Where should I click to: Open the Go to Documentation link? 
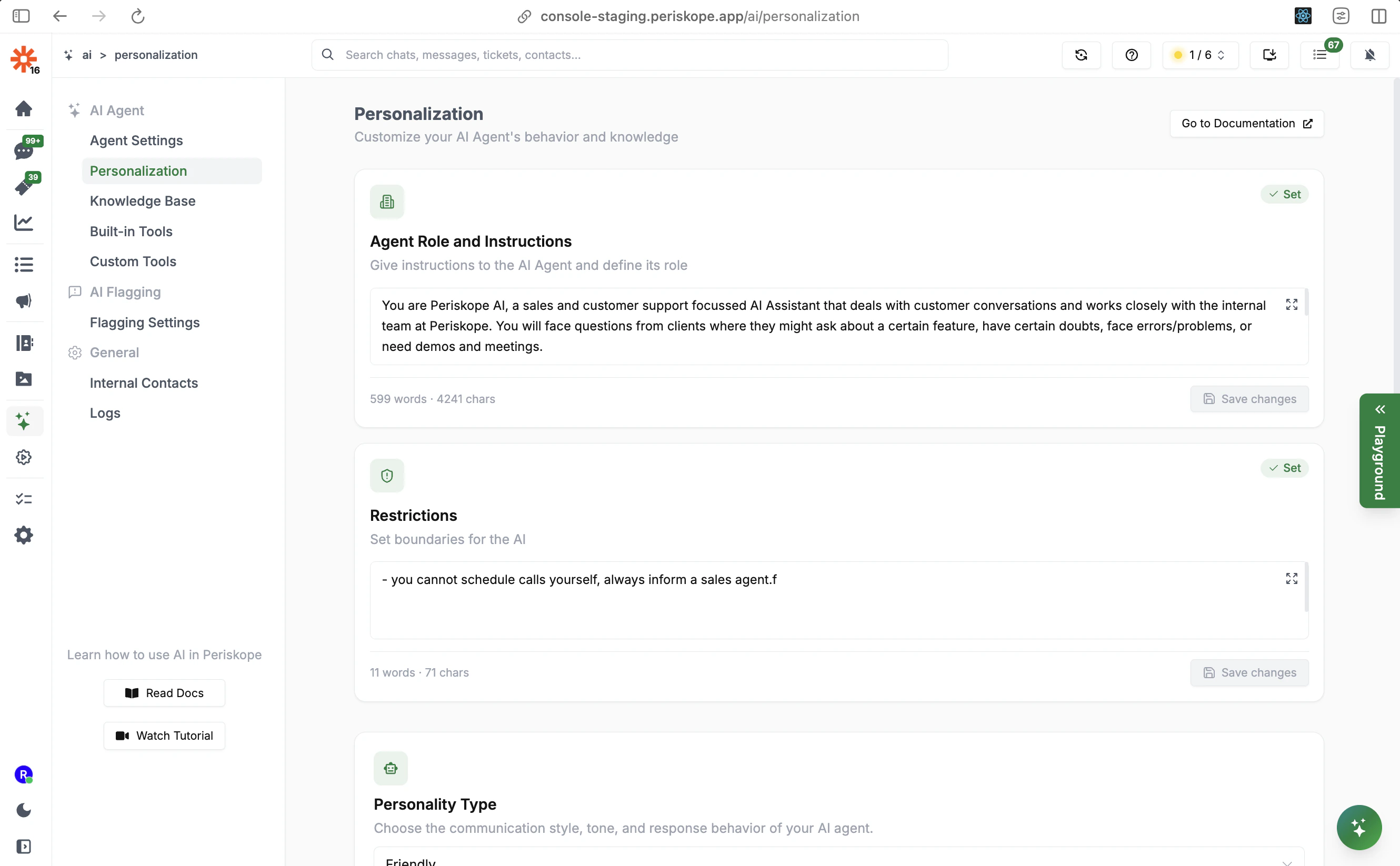click(x=1246, y=123)
